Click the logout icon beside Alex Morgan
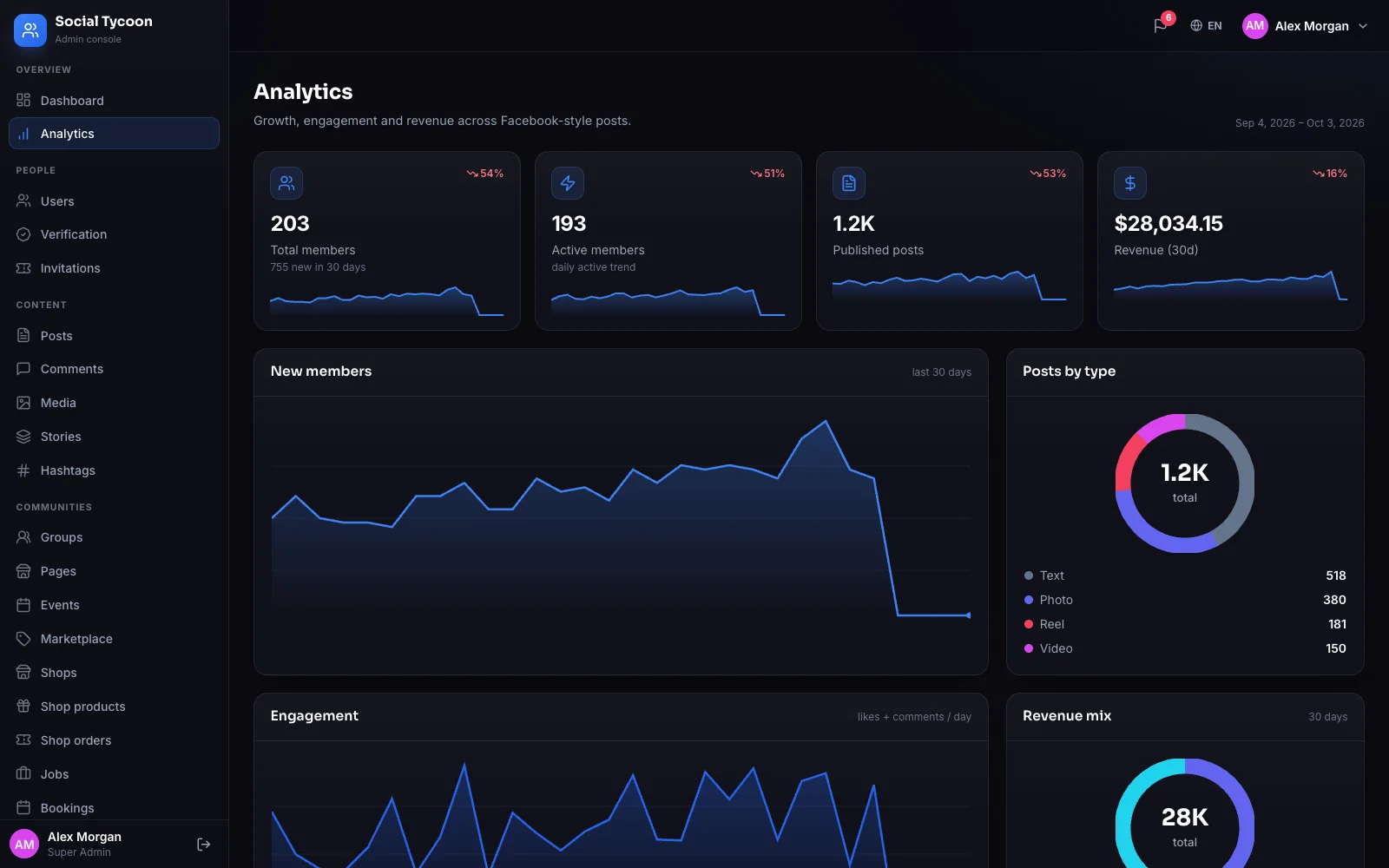The height and width of the screenshot is (868, 1389). pyautogui.click(x=204, y=845)
